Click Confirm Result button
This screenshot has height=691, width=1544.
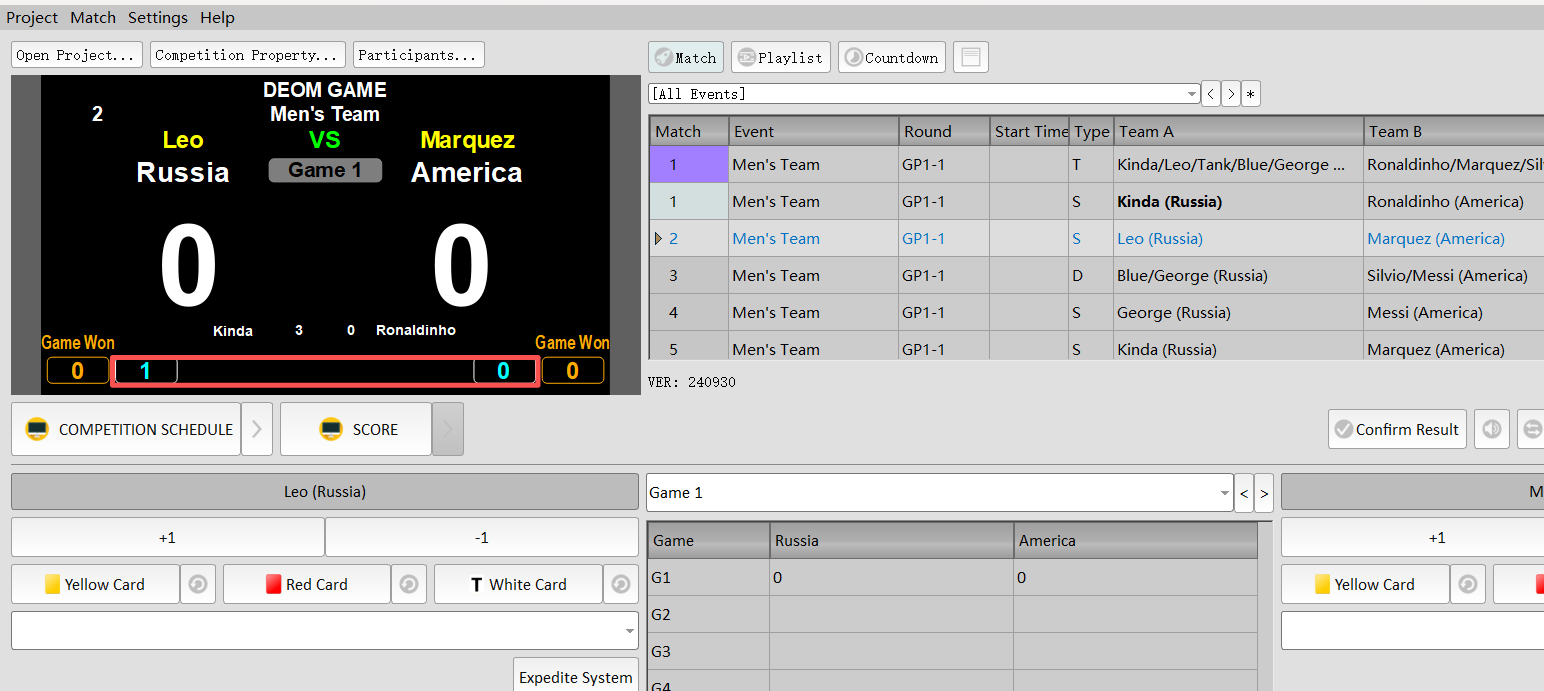(x=1397, y=429)
